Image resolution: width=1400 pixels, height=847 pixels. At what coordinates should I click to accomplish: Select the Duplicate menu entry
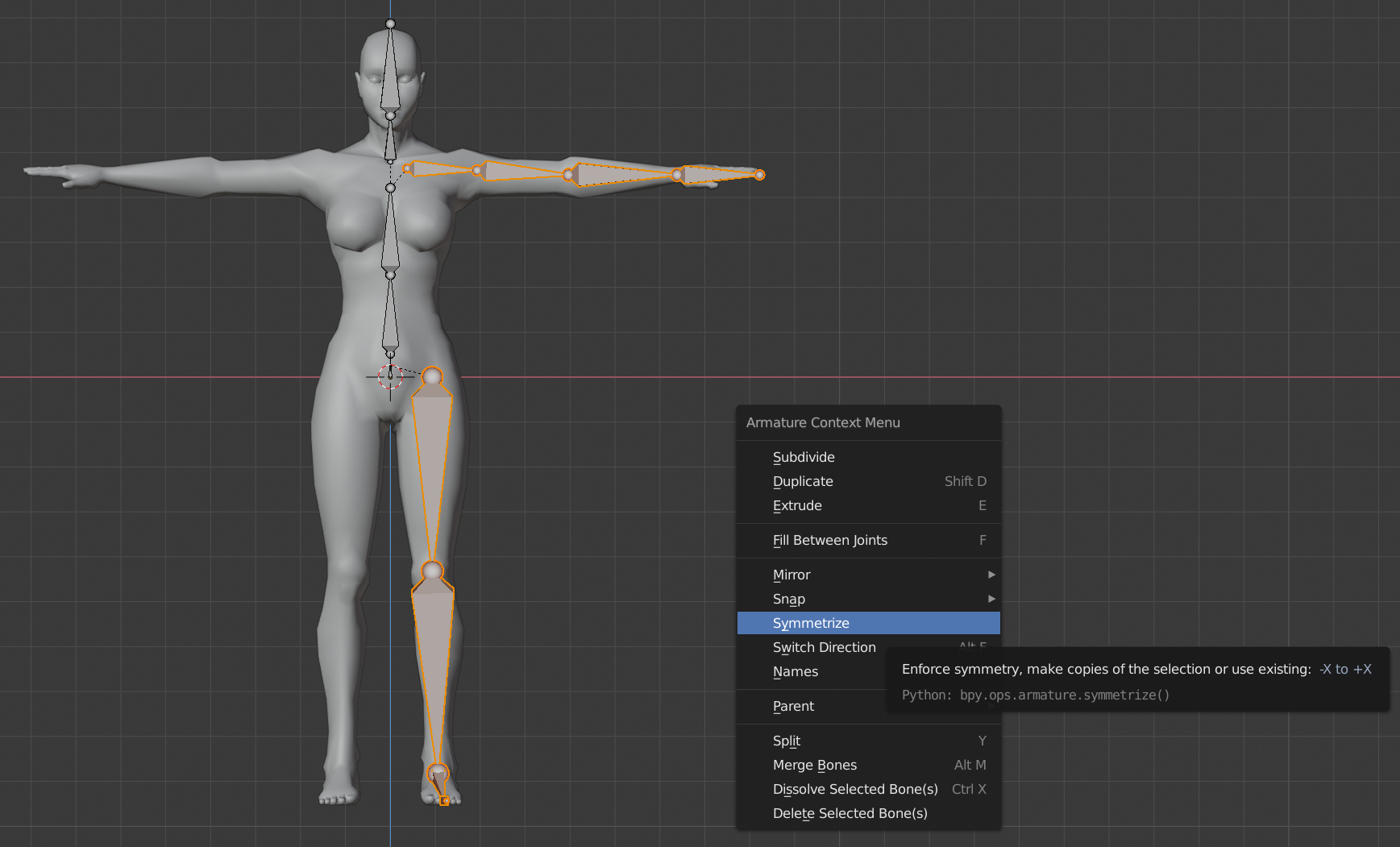coord(868,481)
